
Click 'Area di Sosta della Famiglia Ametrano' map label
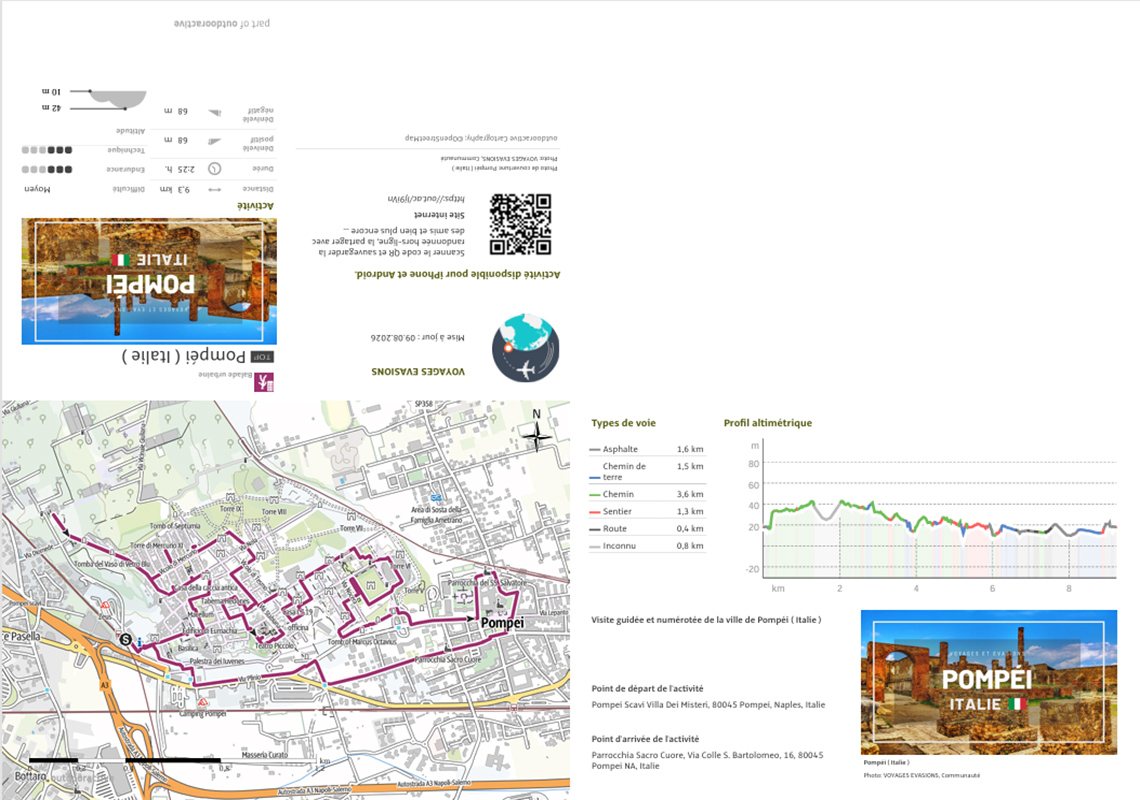(x=436, y=514)
